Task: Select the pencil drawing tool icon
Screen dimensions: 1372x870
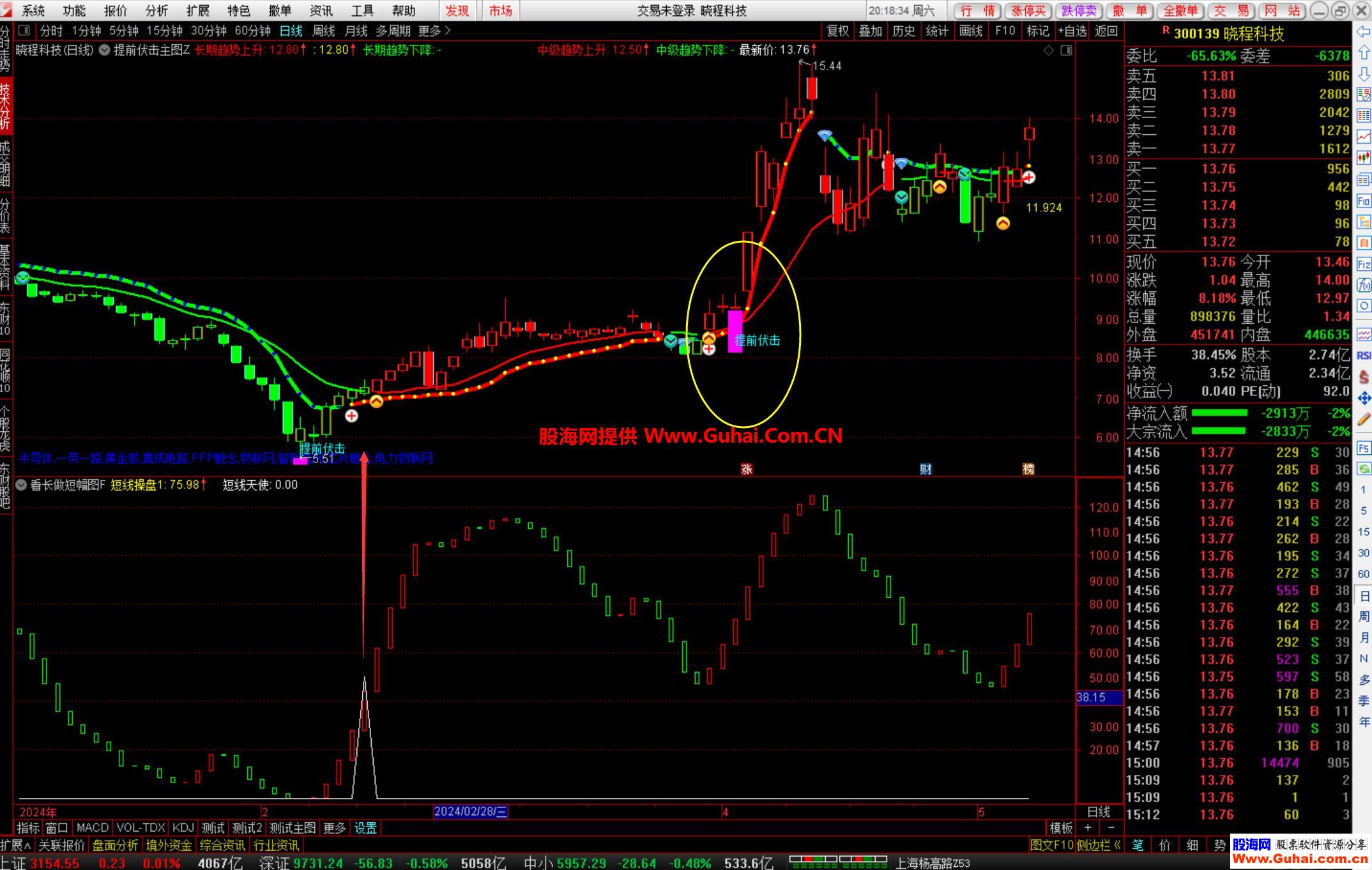Action: click(1364, 419)
